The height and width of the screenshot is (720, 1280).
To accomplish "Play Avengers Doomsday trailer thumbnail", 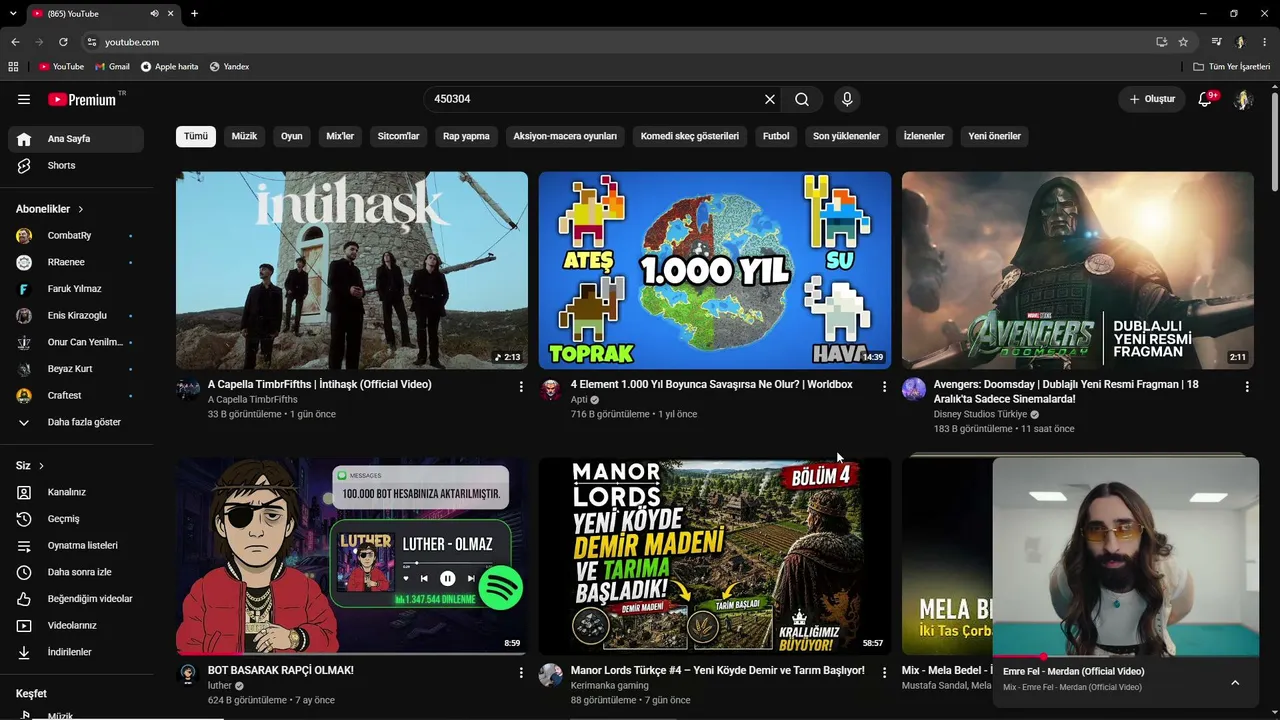I will tap(1078, 270).
